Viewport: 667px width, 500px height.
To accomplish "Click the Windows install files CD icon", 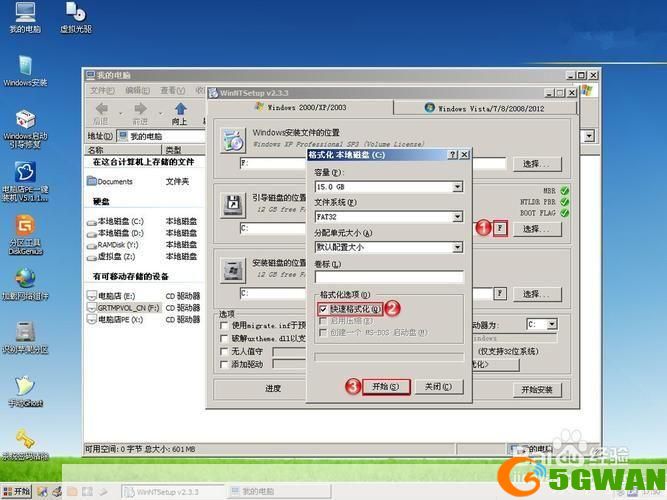I will [x=233, y=140].
